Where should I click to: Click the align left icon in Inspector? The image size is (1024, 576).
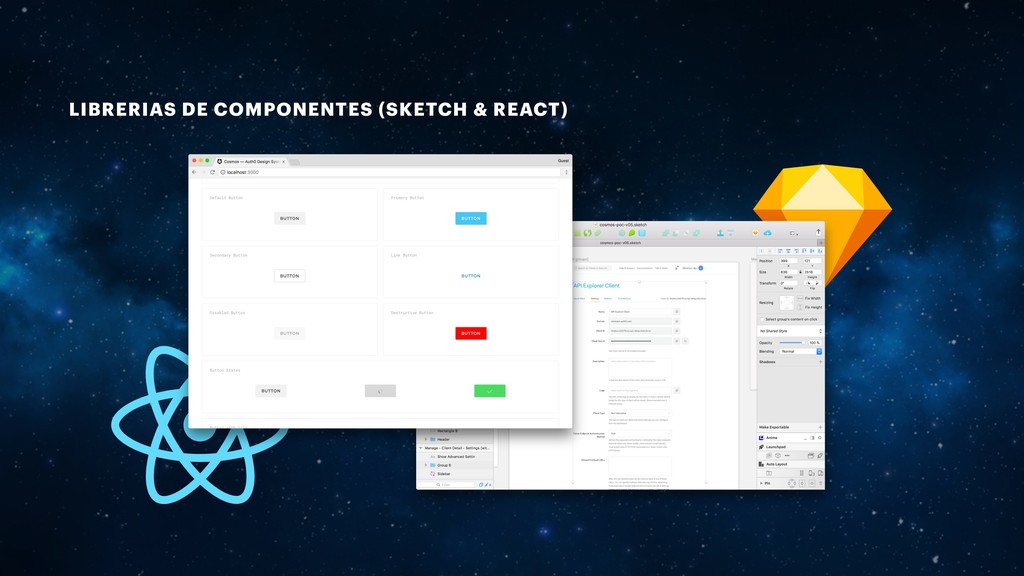coord(780,251)
